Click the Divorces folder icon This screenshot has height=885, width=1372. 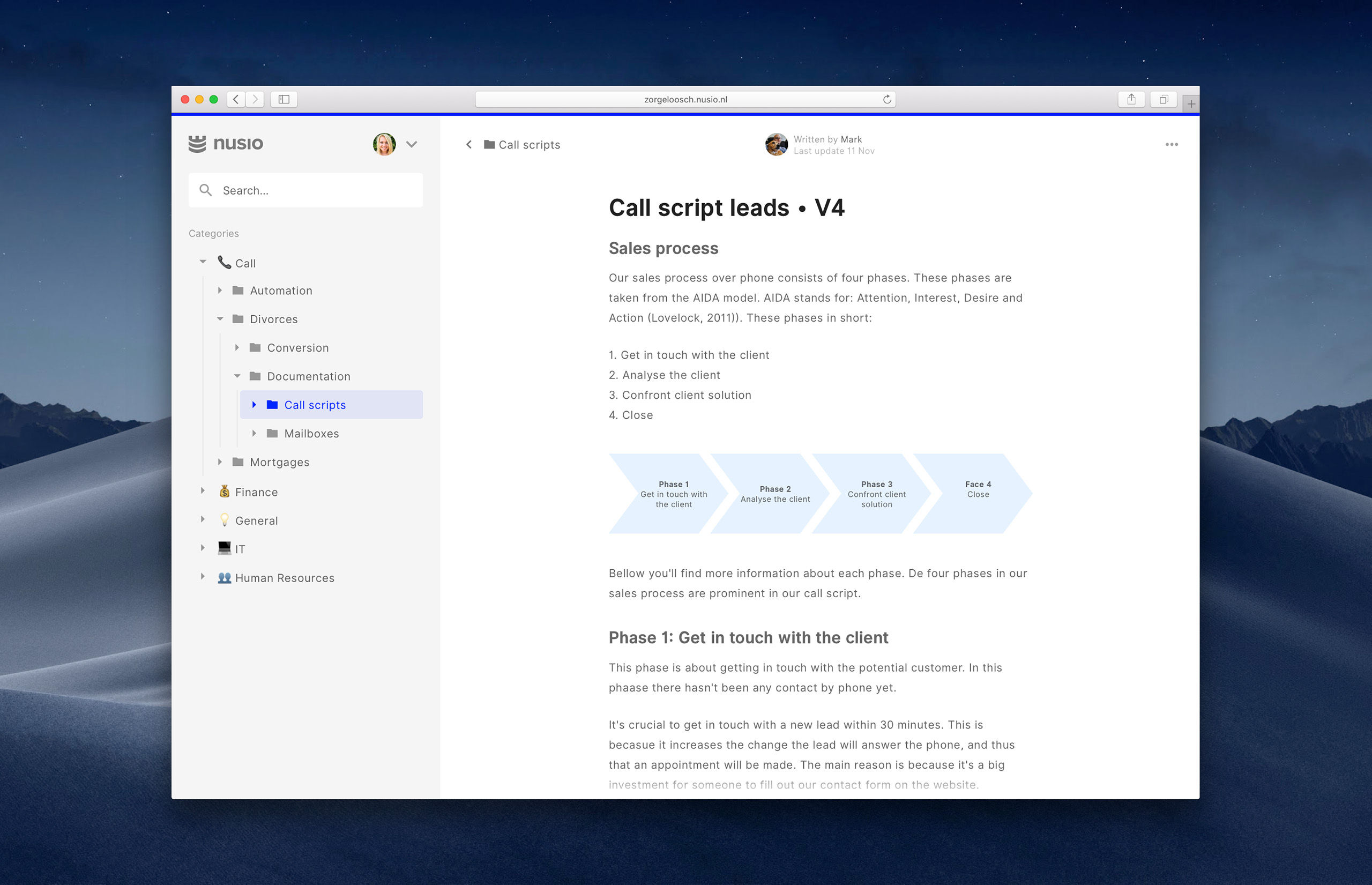coord(238,319)
